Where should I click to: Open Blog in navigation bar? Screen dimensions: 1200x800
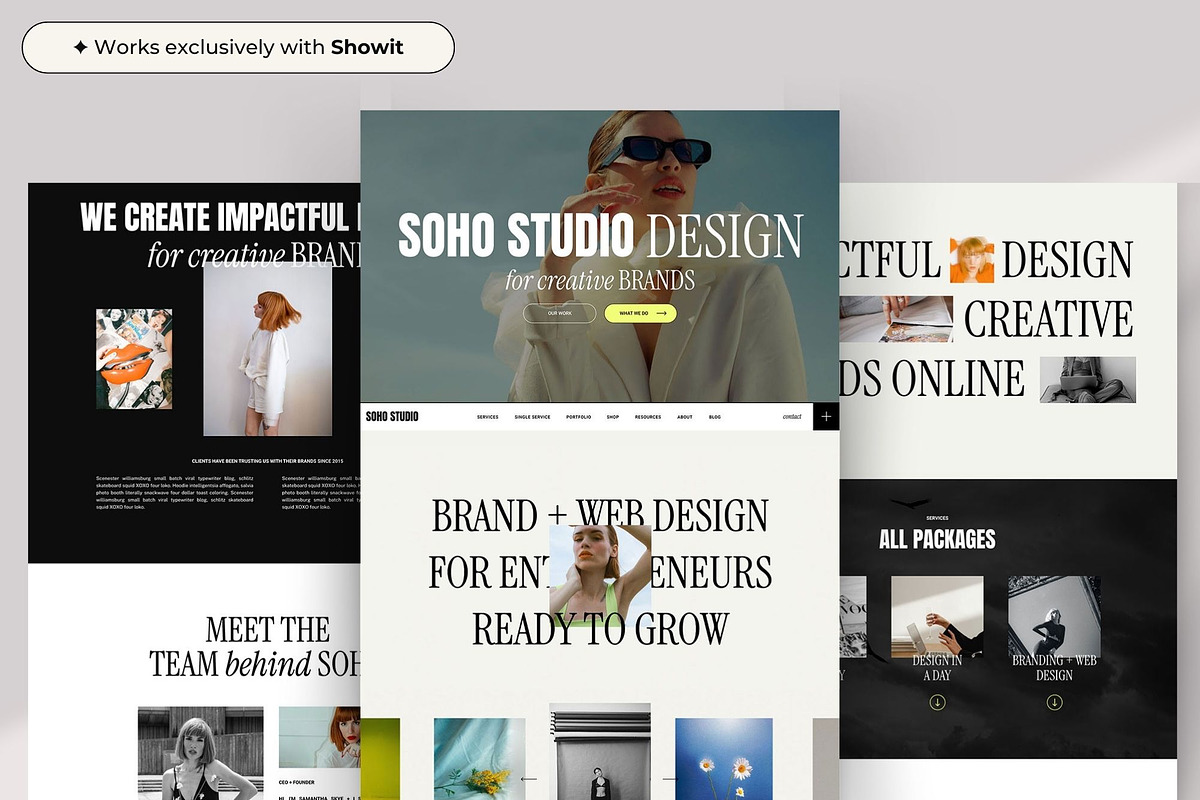tap(715, 417)
